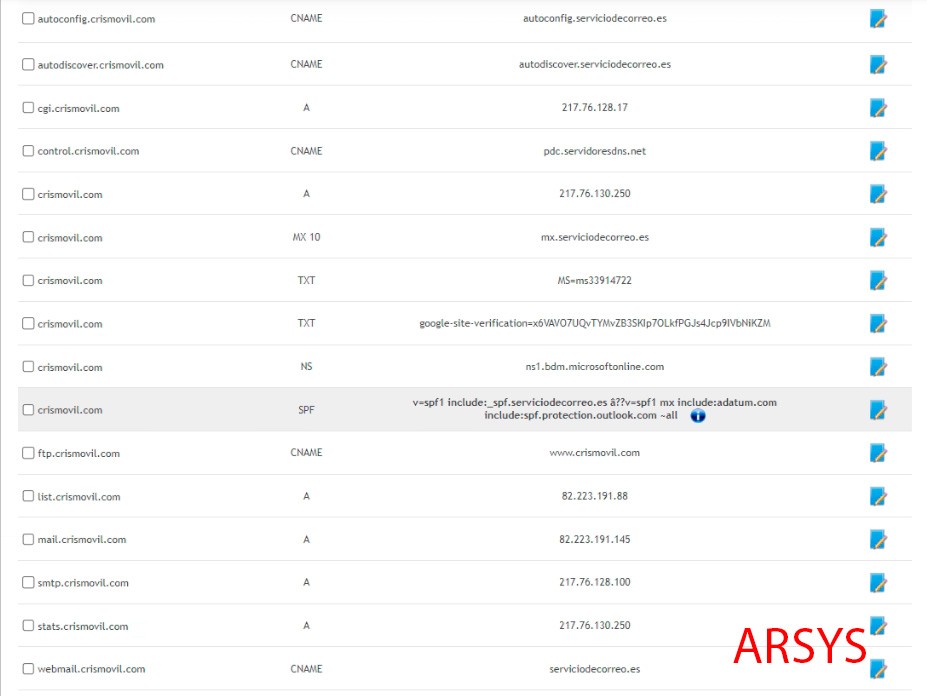
Task: Click the pdc.servidoresdns.net value text
Action: coord(595,151)
